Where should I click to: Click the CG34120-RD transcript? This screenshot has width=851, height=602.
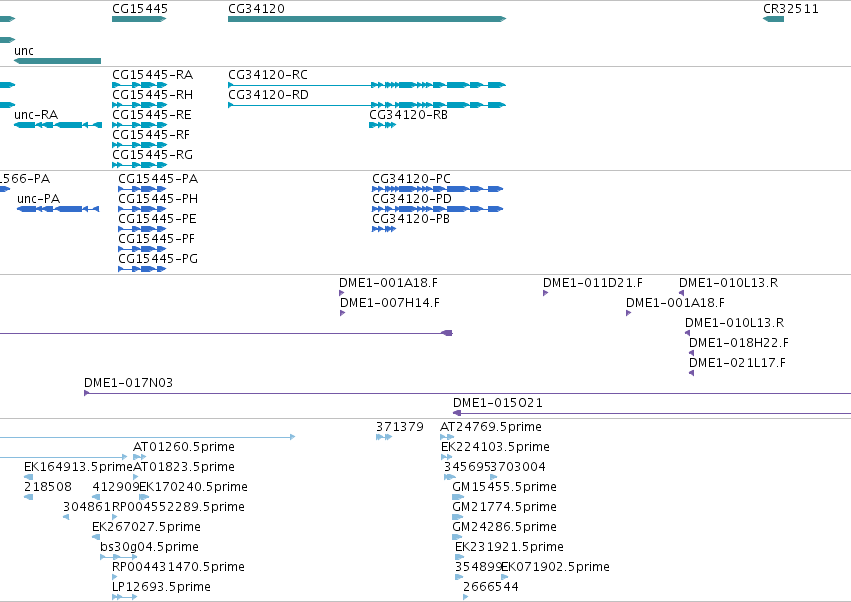point(367,105)
